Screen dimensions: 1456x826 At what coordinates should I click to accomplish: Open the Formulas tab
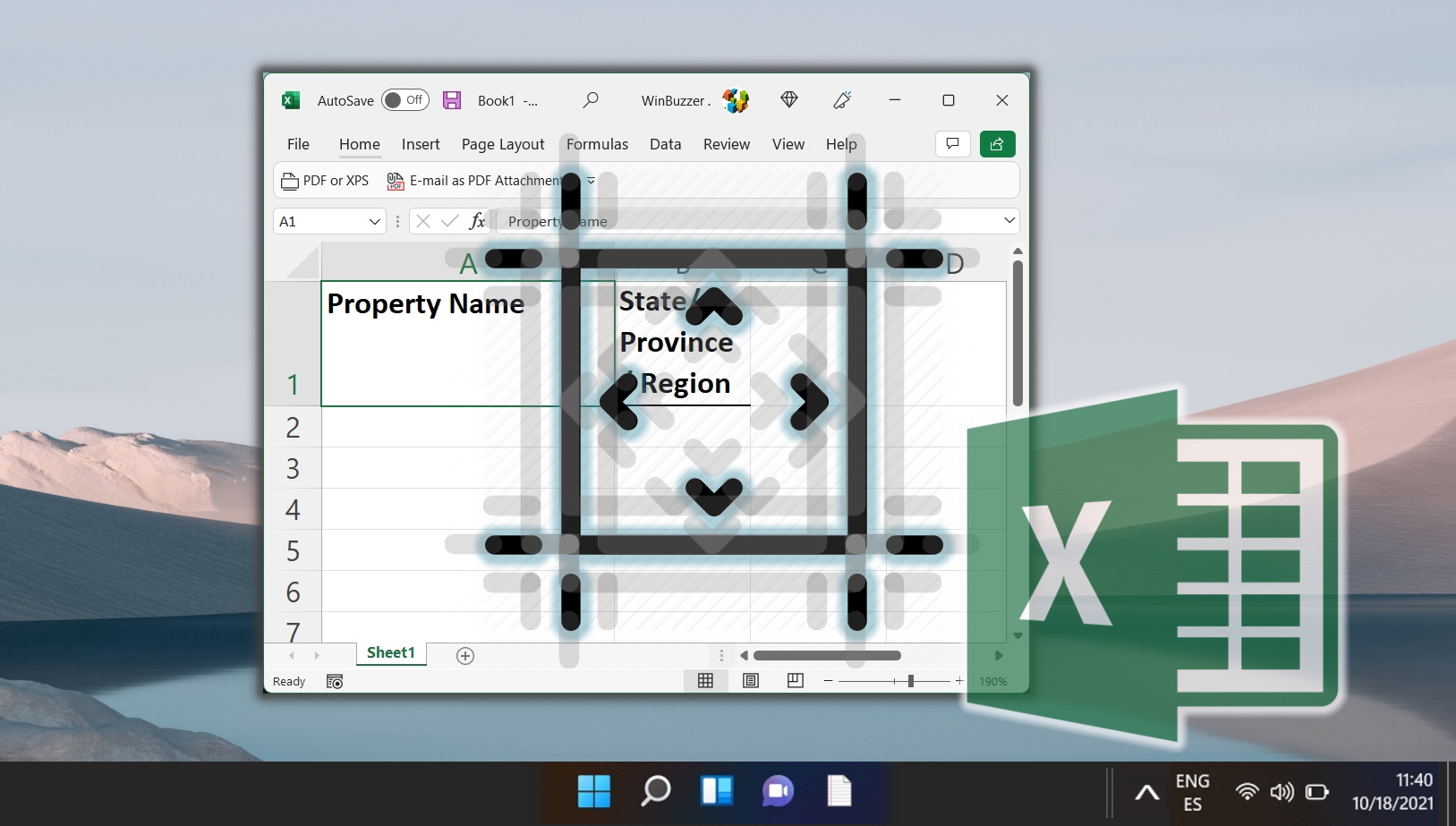coord(597,144)
